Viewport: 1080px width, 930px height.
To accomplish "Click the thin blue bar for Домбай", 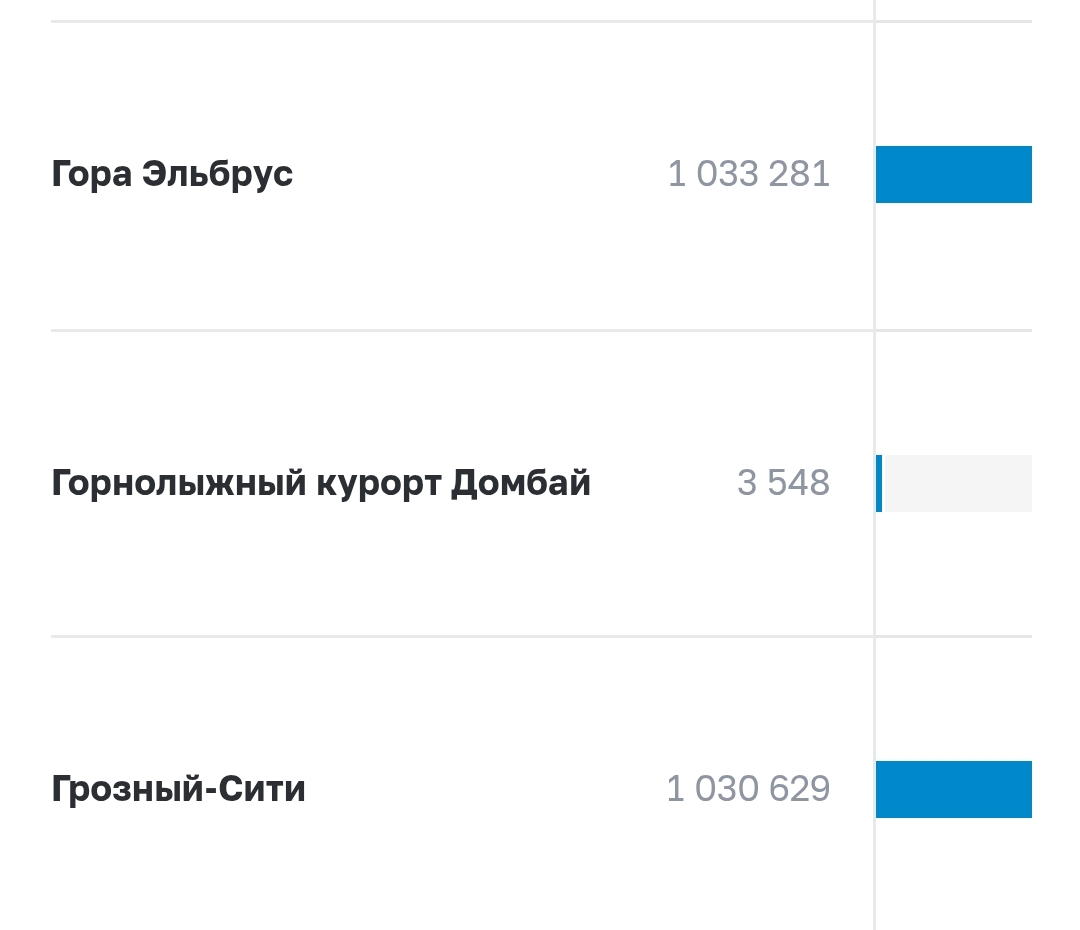I will [x=879, y=484].
